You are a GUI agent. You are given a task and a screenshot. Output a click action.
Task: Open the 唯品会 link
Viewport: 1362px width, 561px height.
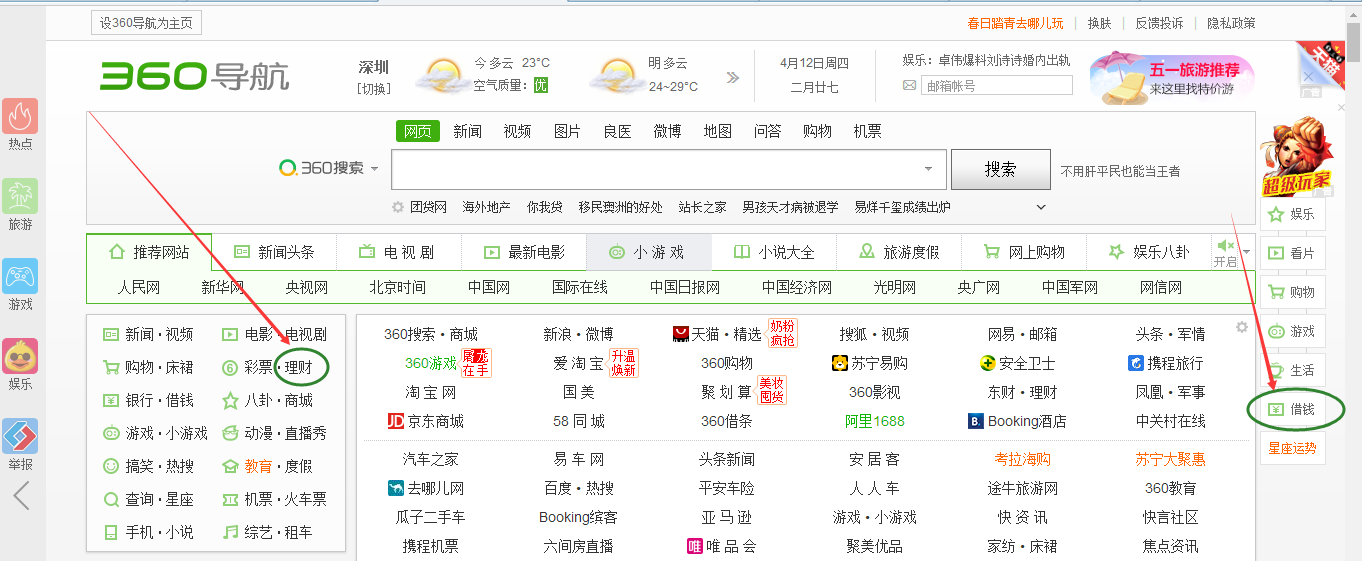point(722,546)
